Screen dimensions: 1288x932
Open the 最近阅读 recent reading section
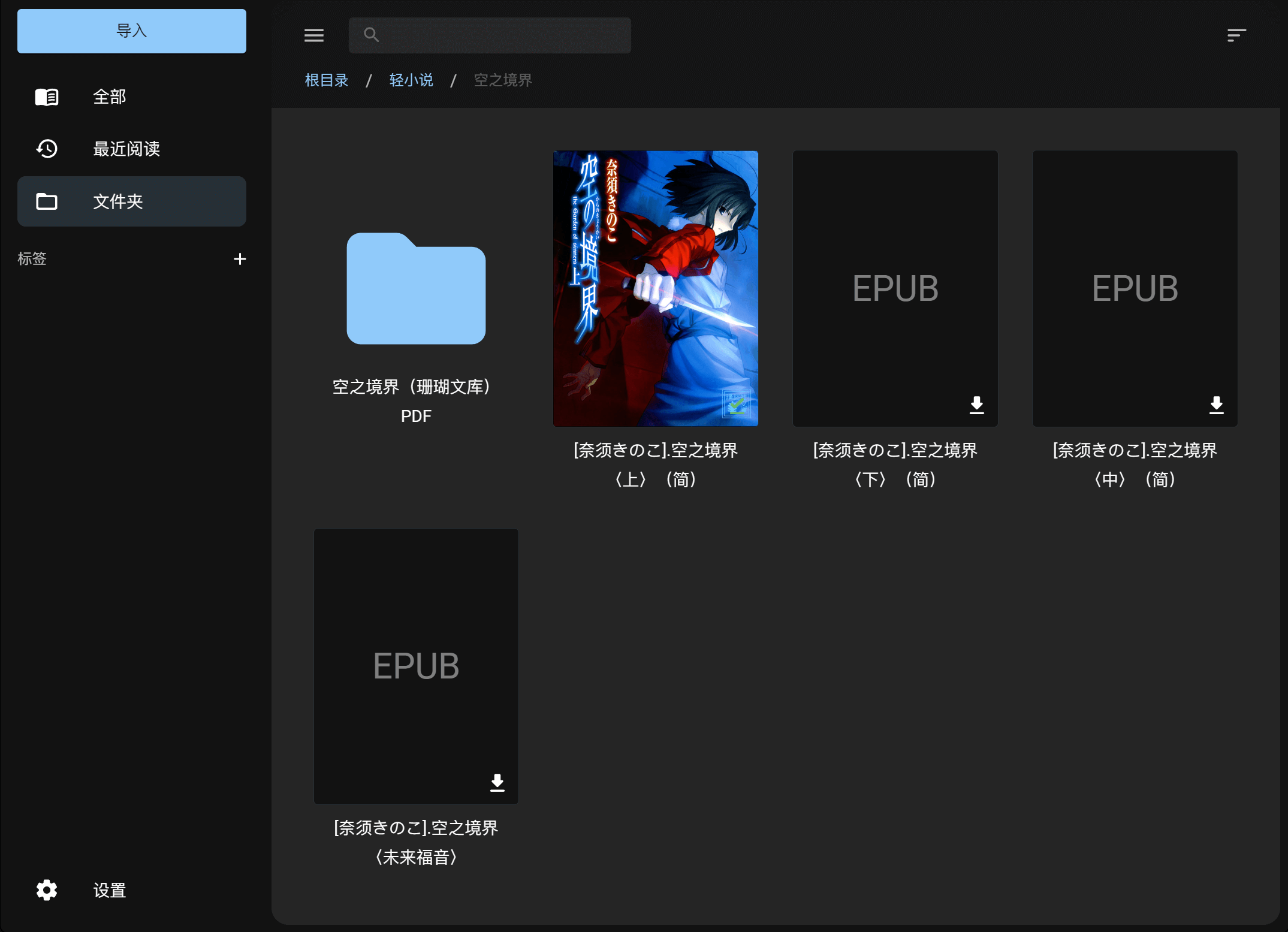click(126, 149)
